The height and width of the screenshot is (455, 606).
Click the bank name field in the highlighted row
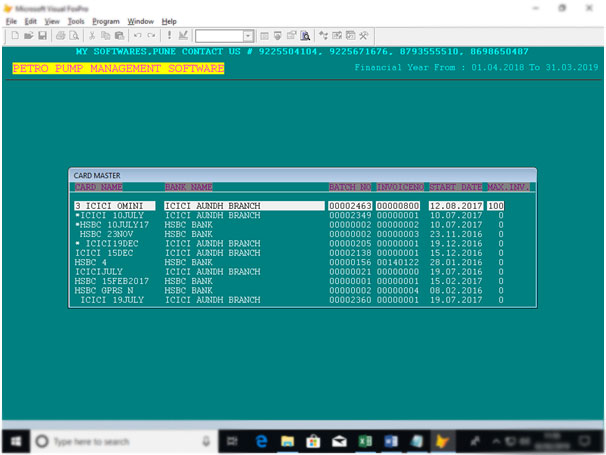coord(244,206)
